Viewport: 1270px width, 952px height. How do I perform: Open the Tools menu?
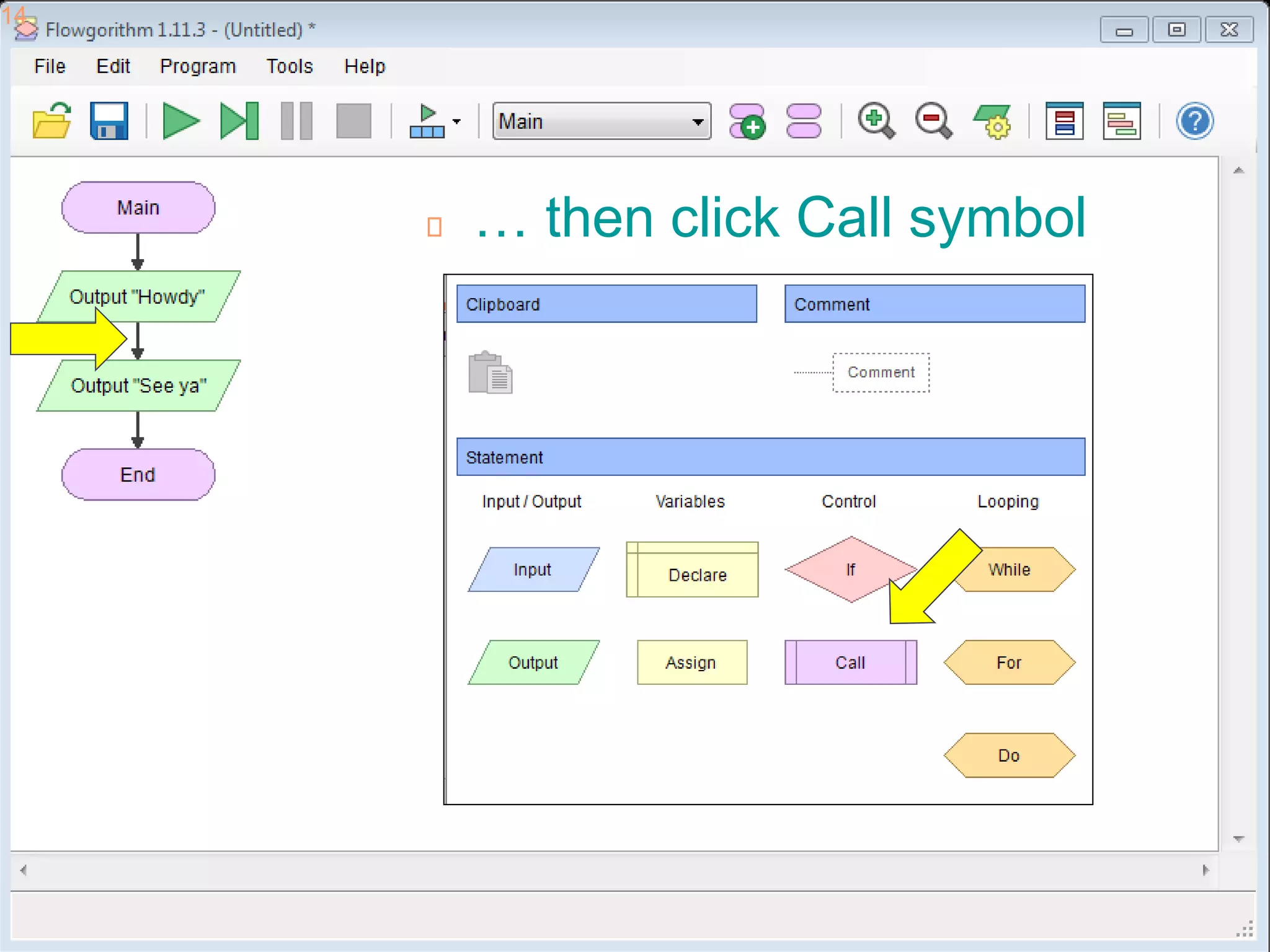pyautogui.click(x=289, y=66)
